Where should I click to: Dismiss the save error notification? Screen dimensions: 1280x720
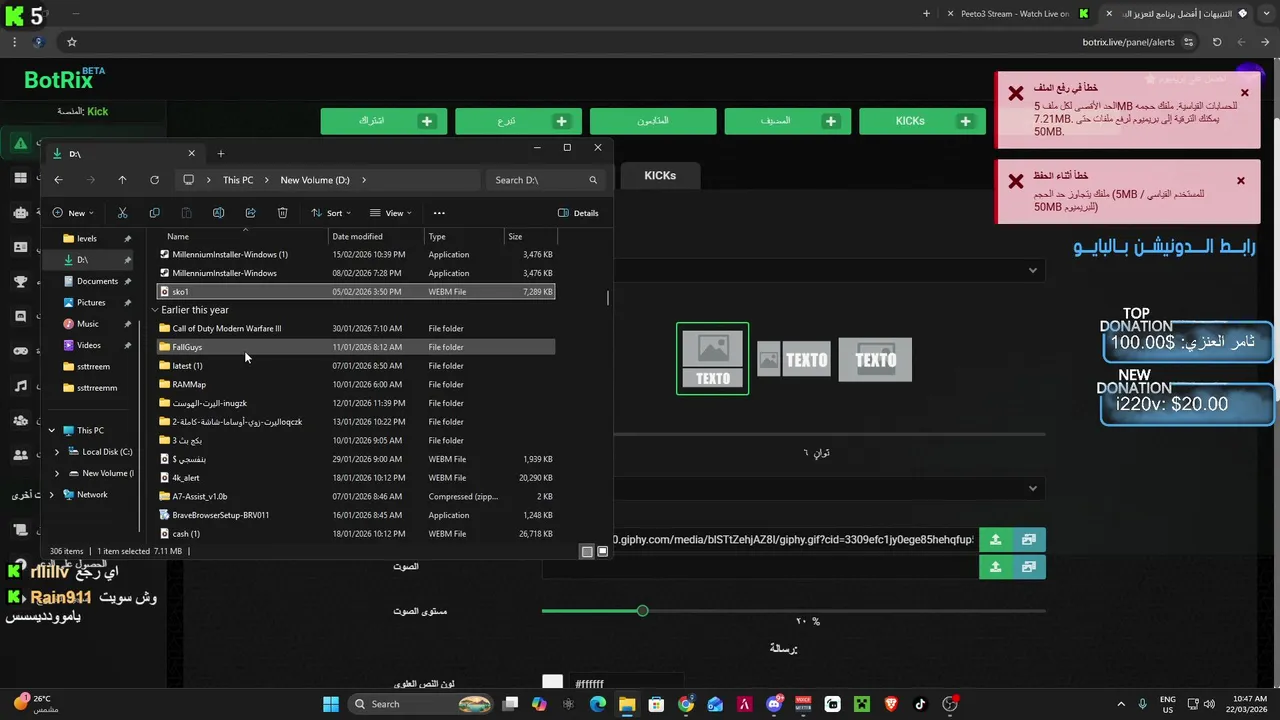click(x=1241, y=181)
